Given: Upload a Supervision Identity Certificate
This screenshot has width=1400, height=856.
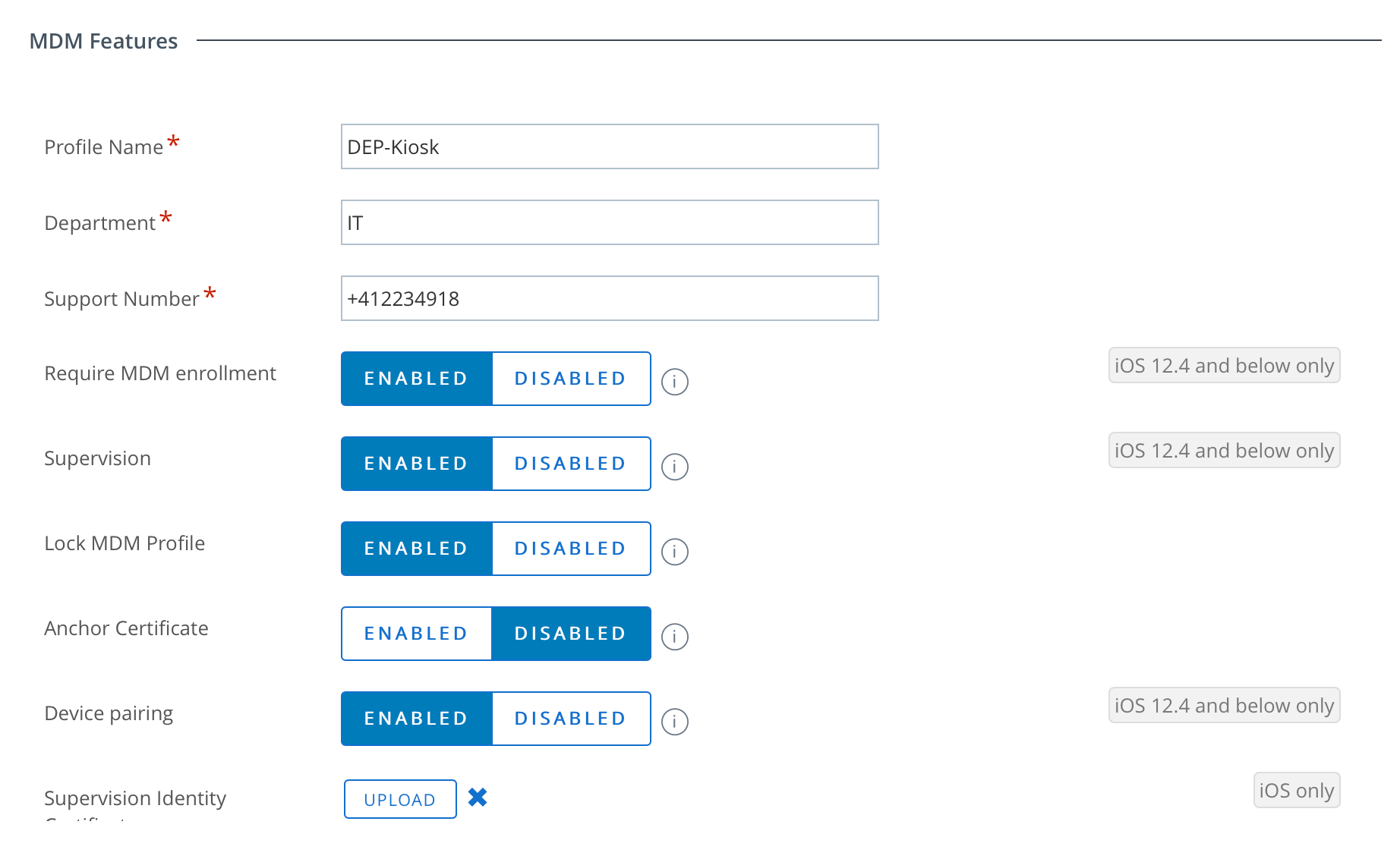Looking at the screenshot, I should click(400, 799).
